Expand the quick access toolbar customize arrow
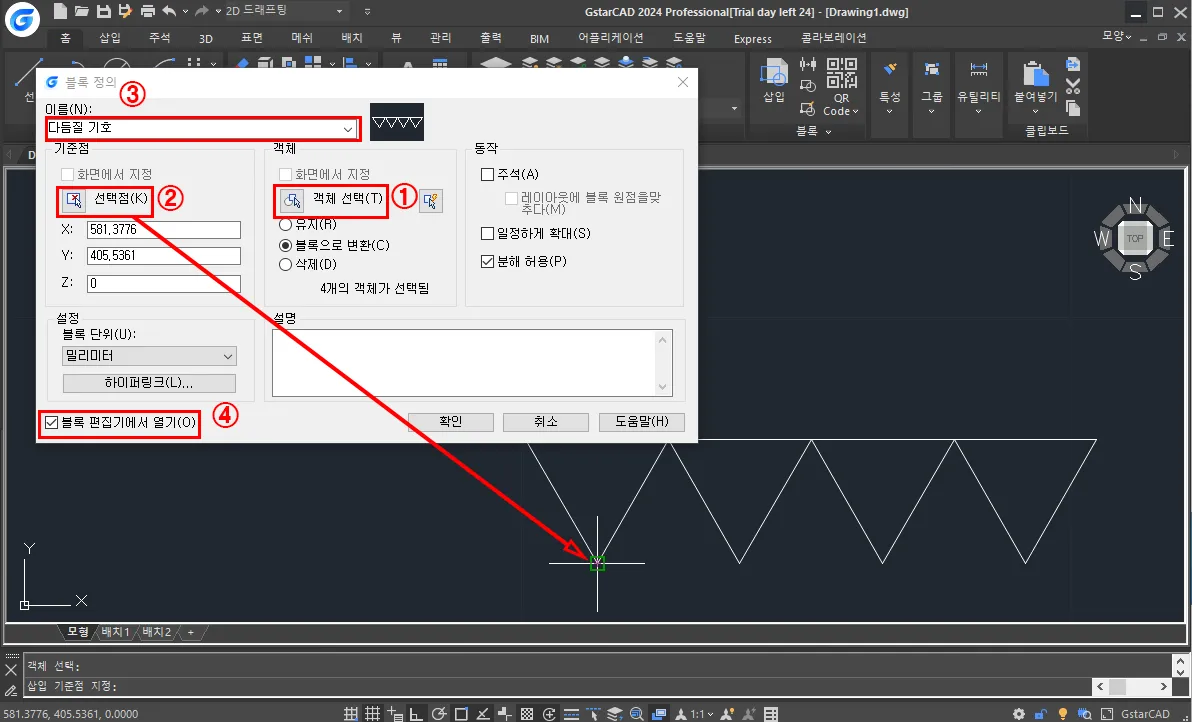This screenshot has width=1192, height=722. point(368,11)
